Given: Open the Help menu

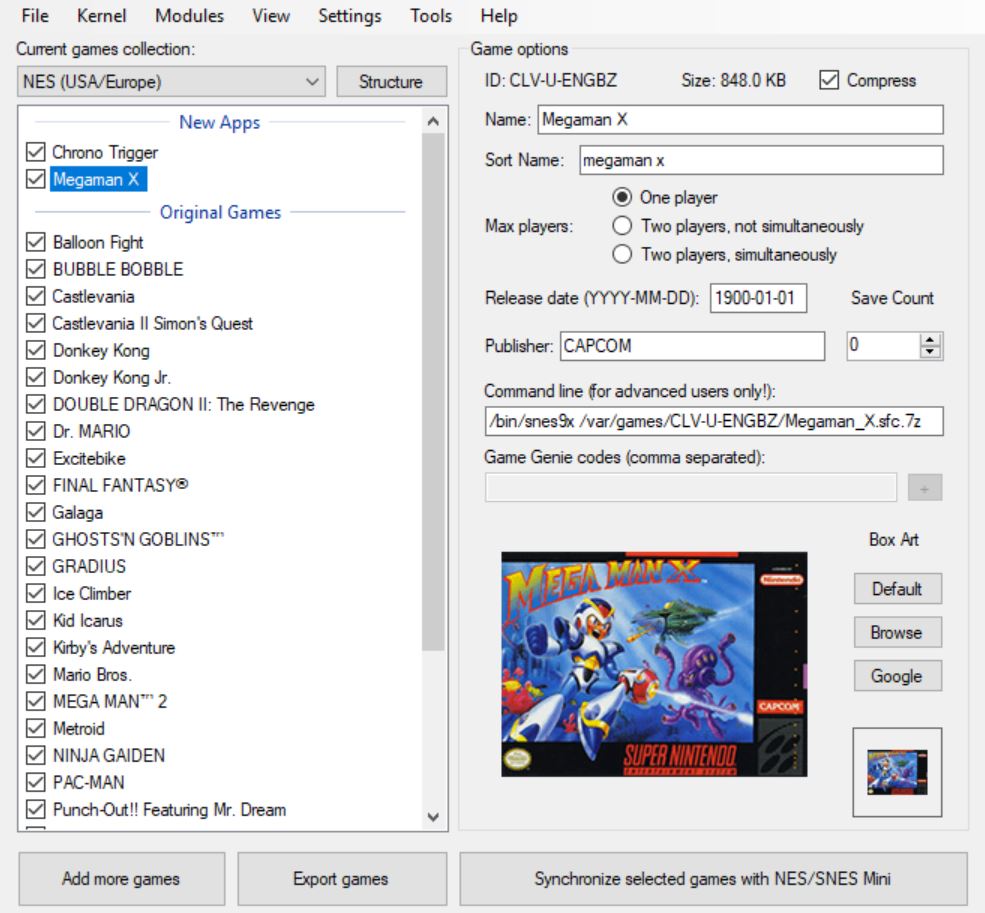Looking at the screenshot, I should tap(499, 16).
